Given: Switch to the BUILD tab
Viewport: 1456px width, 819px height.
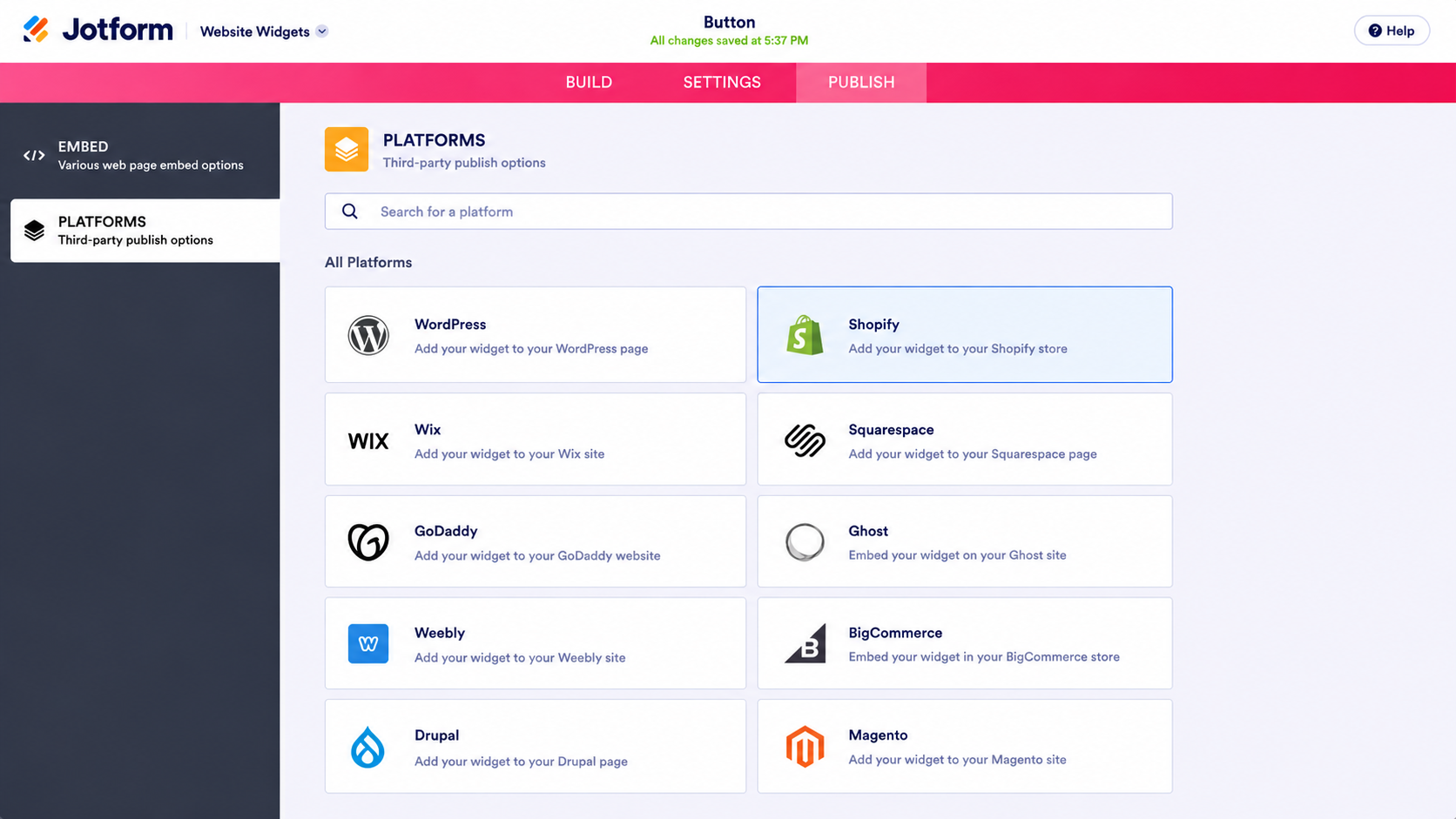Looking at the screenshot, I should point(589,83).
